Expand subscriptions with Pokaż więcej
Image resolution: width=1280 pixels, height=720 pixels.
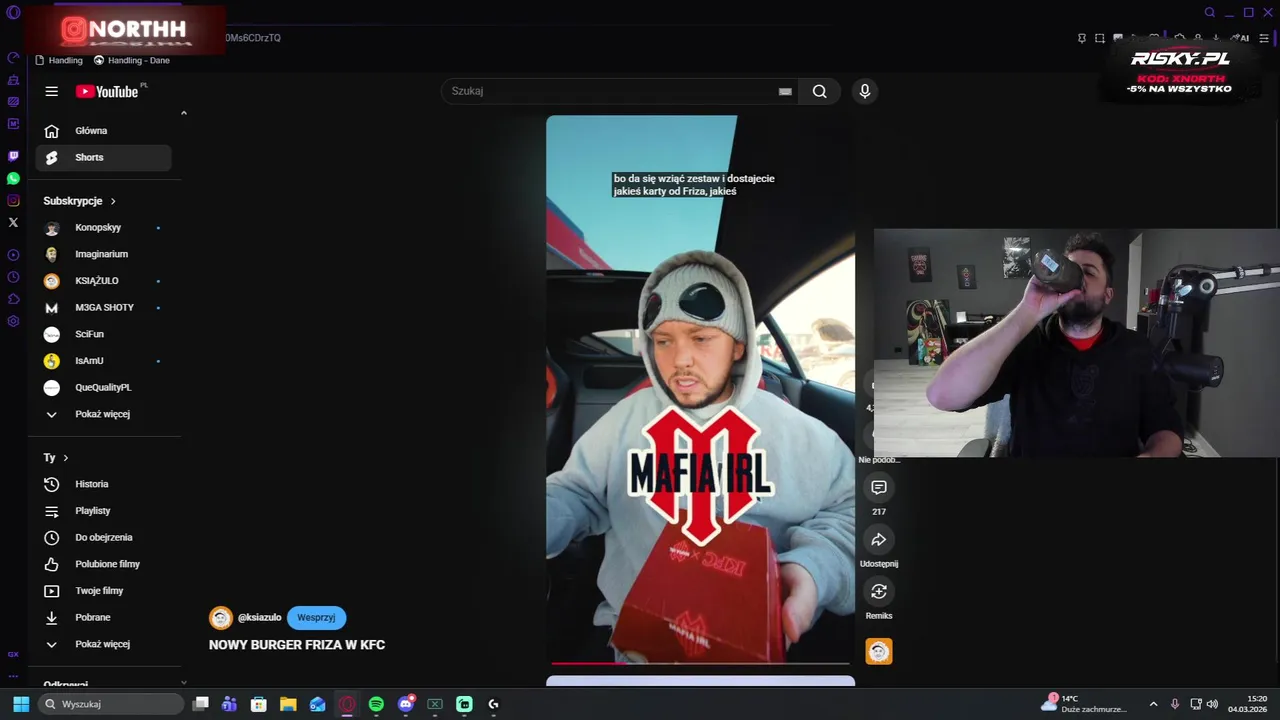(104, 414)
